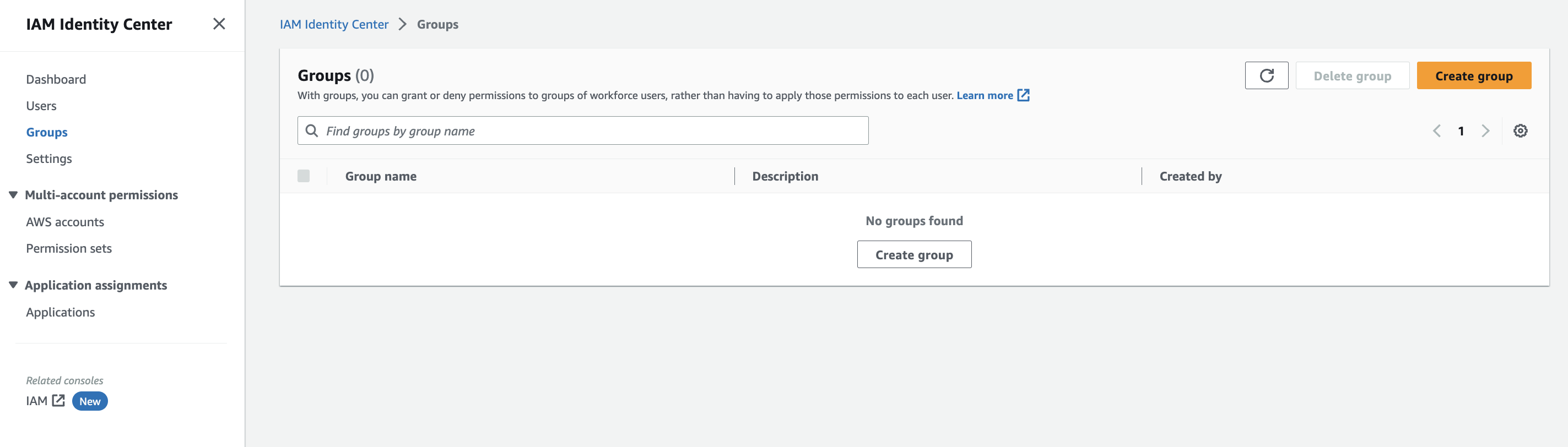Open Settings in the sidebar
The width and height of the screenshot is (1568, 447).
tap(48, 159)
